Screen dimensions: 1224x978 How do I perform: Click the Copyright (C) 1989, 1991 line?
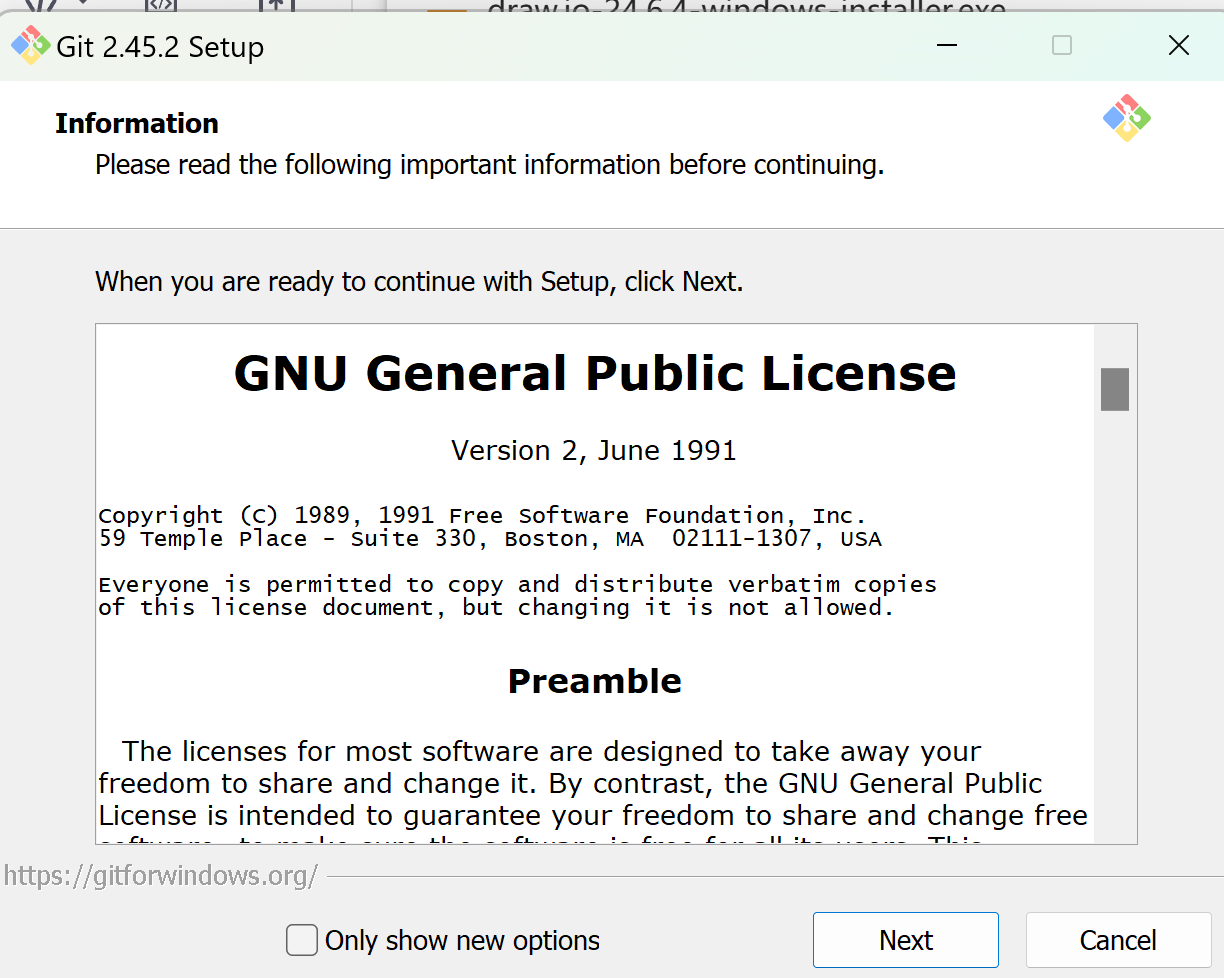pos(482,515)
